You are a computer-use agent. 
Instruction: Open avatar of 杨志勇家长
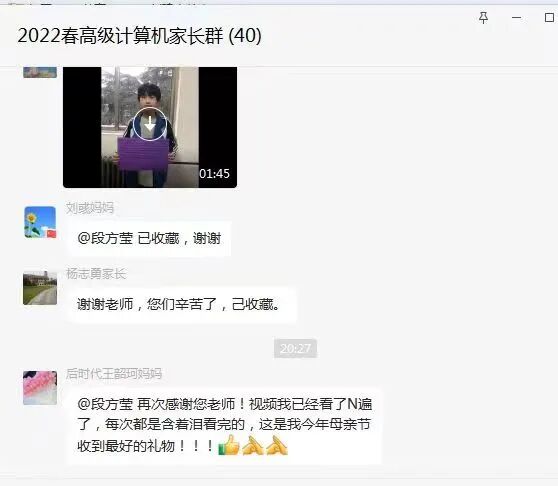click(x=40, y=288)
